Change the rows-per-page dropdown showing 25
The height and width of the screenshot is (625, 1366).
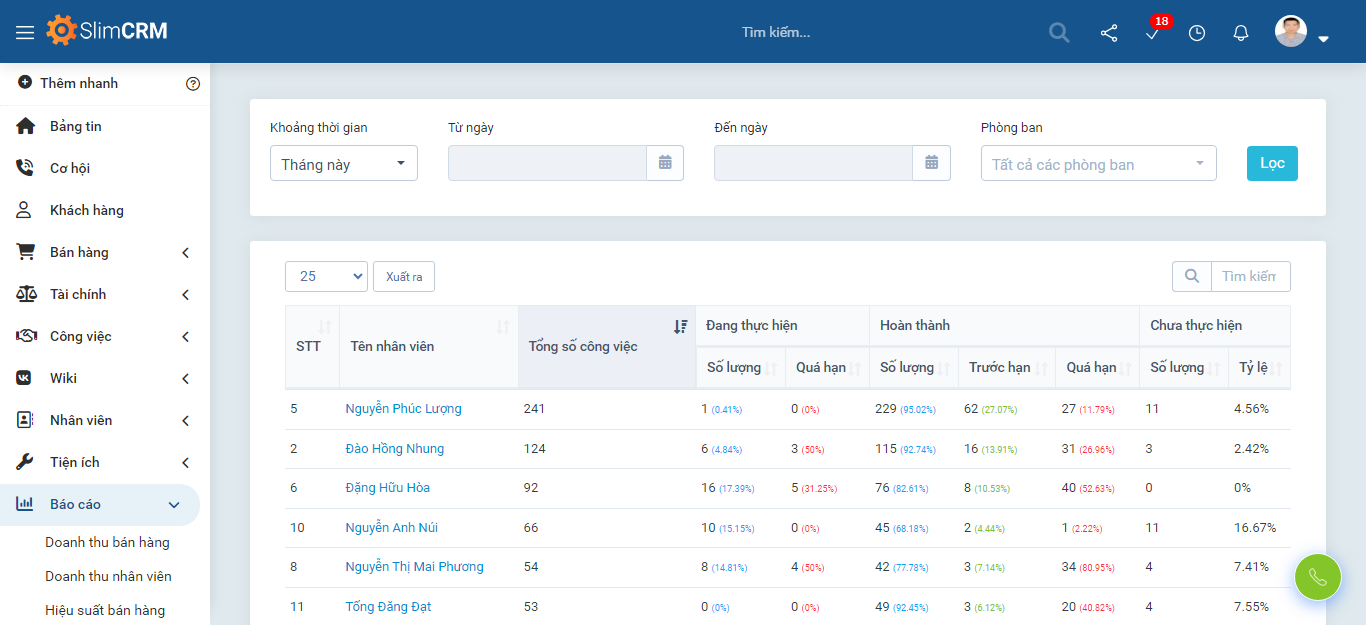click(x=326, y=277)
